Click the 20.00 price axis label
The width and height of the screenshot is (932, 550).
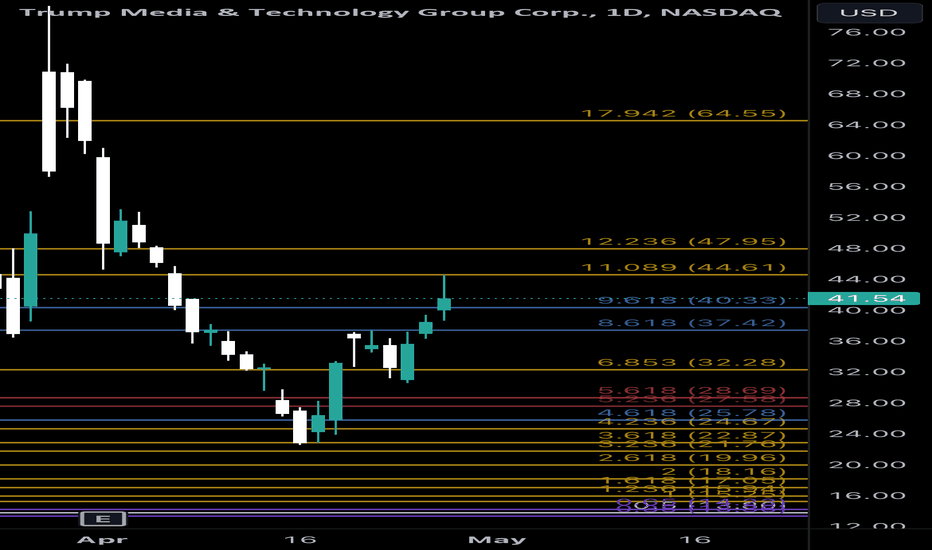(867, 465)
